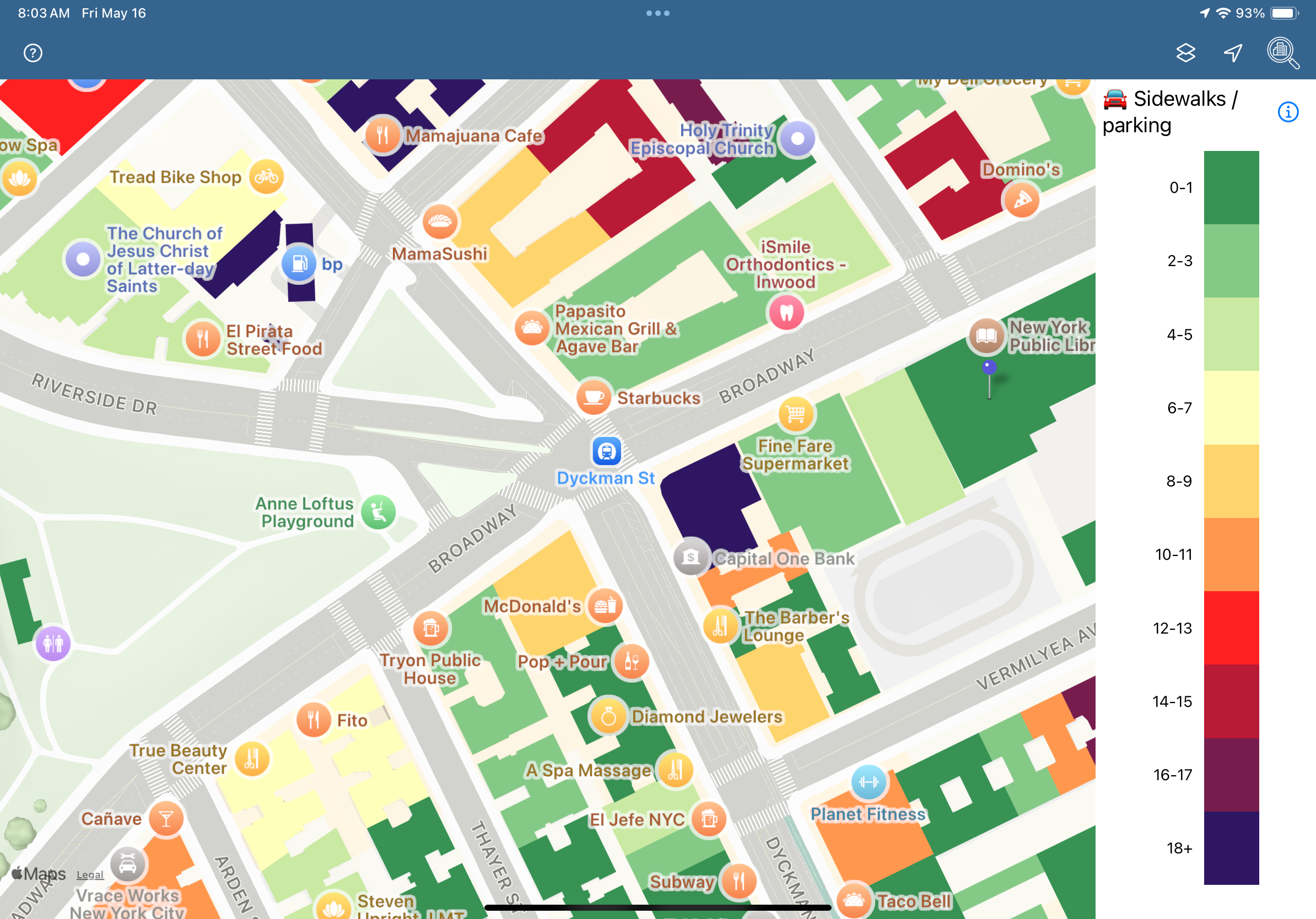Tap the Wi-Fi indicator in status bar
The image size is (1316, 919).
[x=1223, y=13]
